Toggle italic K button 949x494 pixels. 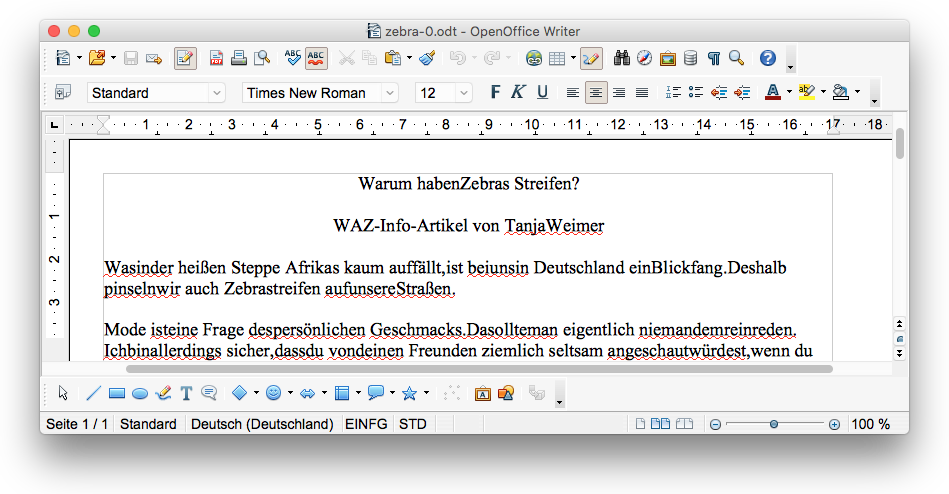click(x=518, y=92)
